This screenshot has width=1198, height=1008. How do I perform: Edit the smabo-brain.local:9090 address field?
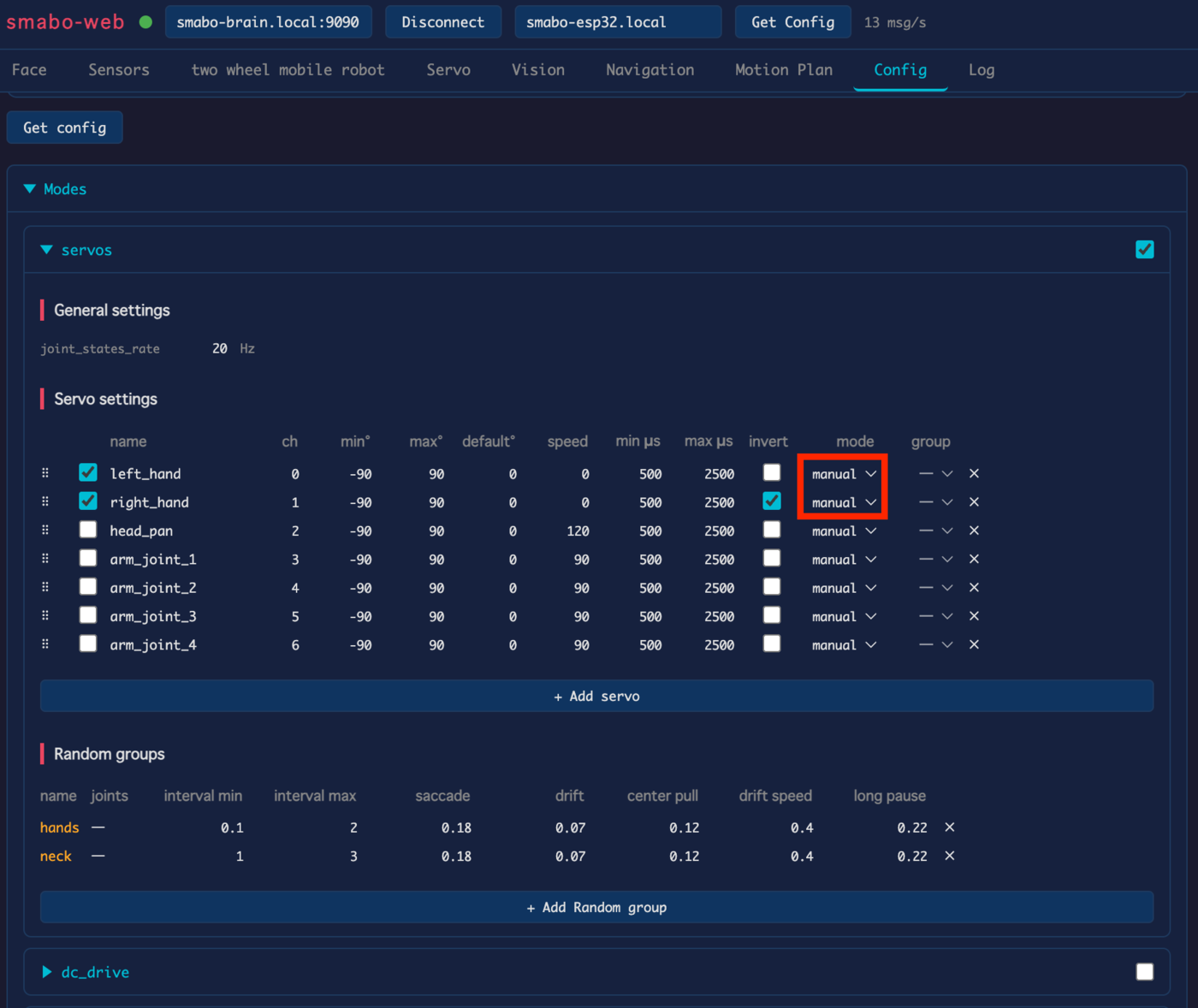269,22
